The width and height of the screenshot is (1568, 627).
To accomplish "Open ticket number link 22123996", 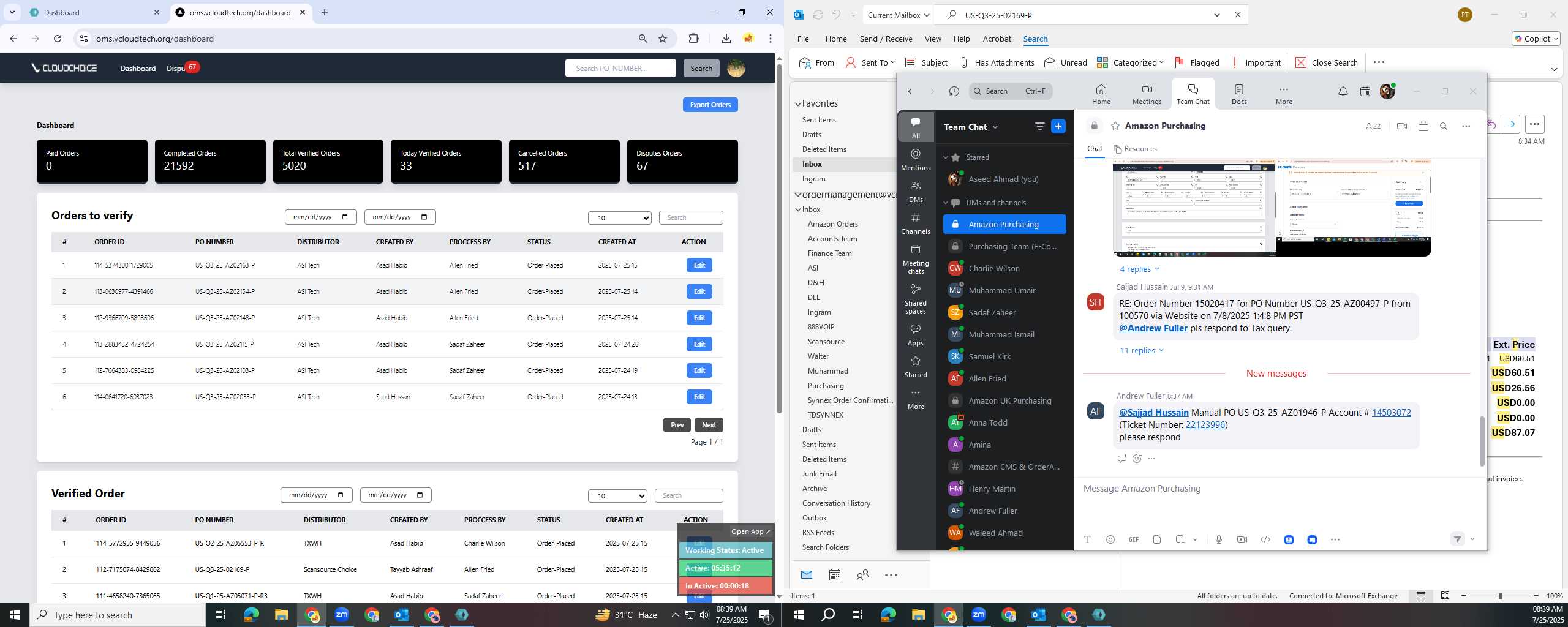I will point(1205,425).
